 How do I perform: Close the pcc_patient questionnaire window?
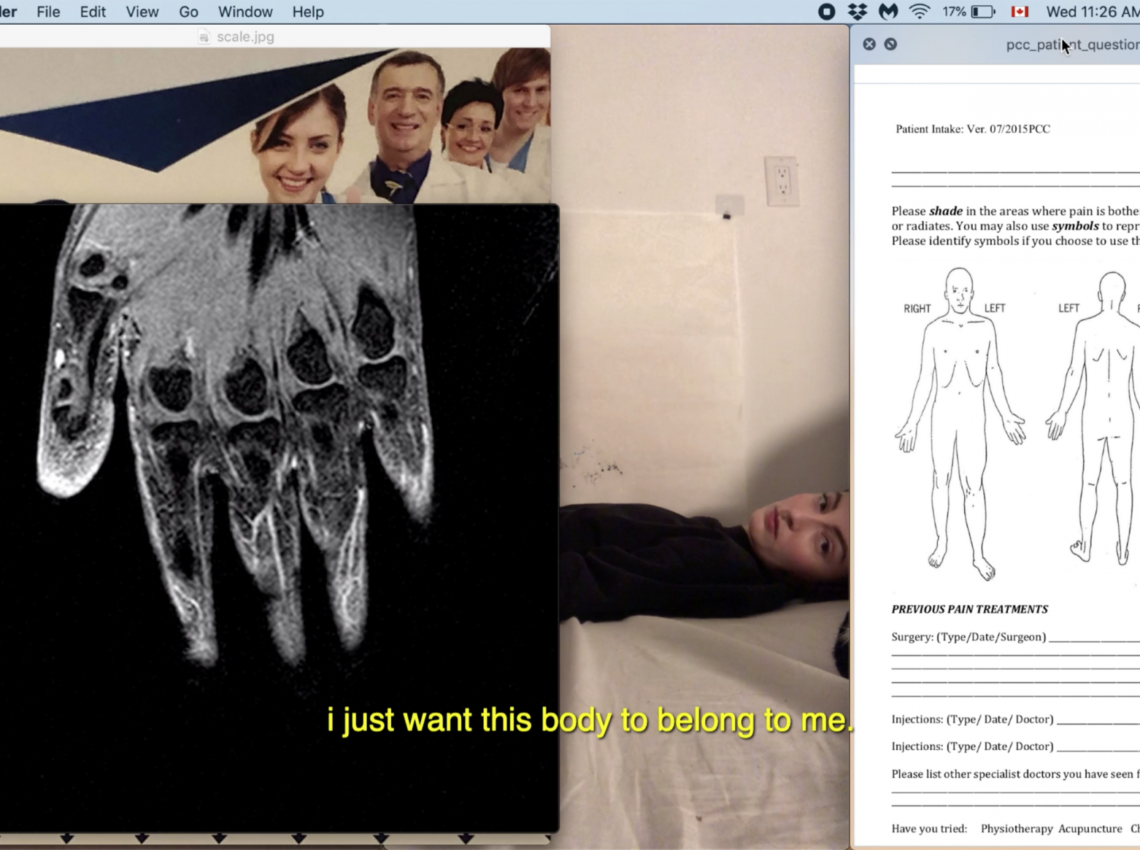click(869, 44)
